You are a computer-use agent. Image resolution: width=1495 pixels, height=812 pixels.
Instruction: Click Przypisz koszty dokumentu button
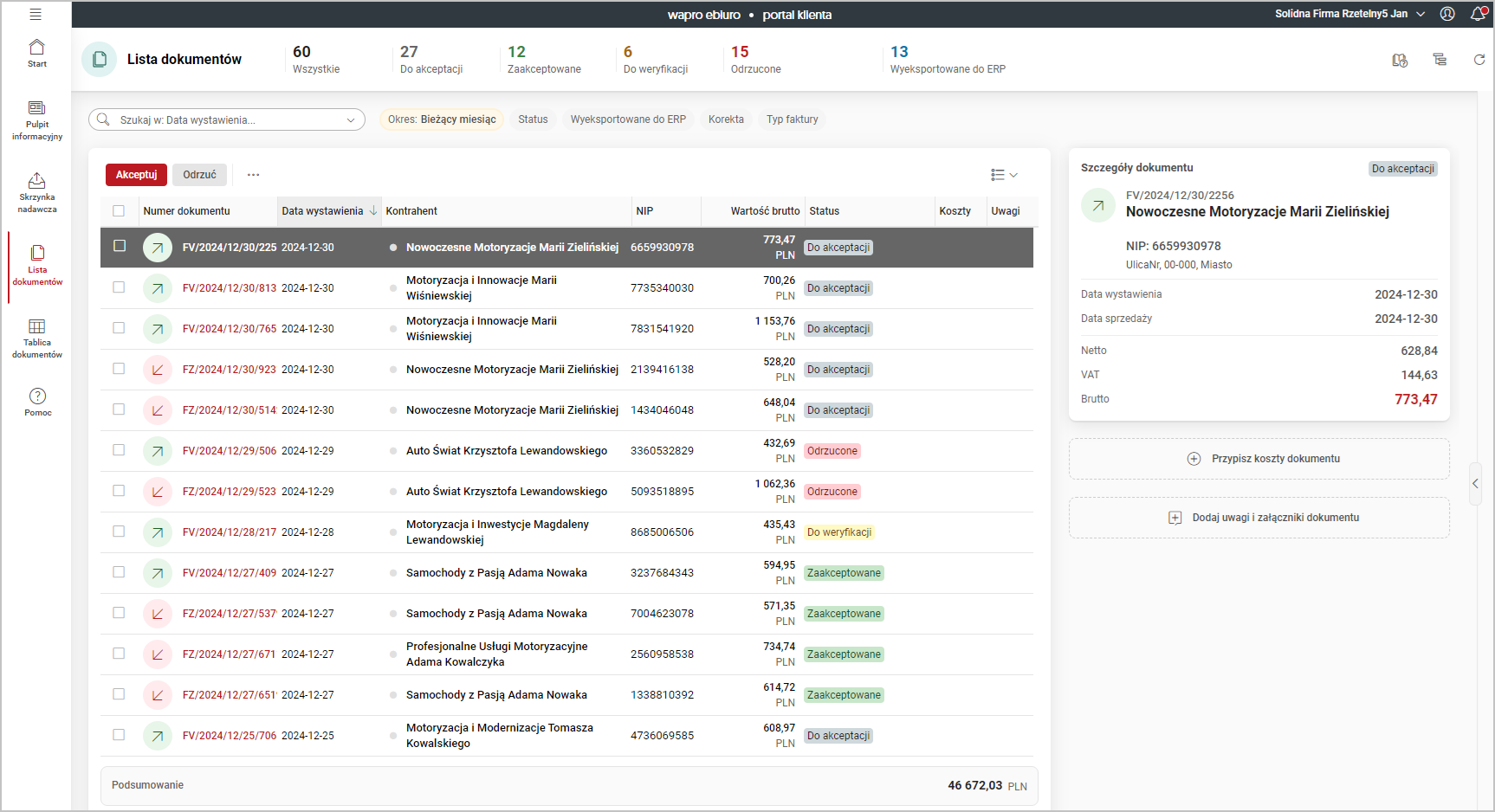tap(1259, 459)
